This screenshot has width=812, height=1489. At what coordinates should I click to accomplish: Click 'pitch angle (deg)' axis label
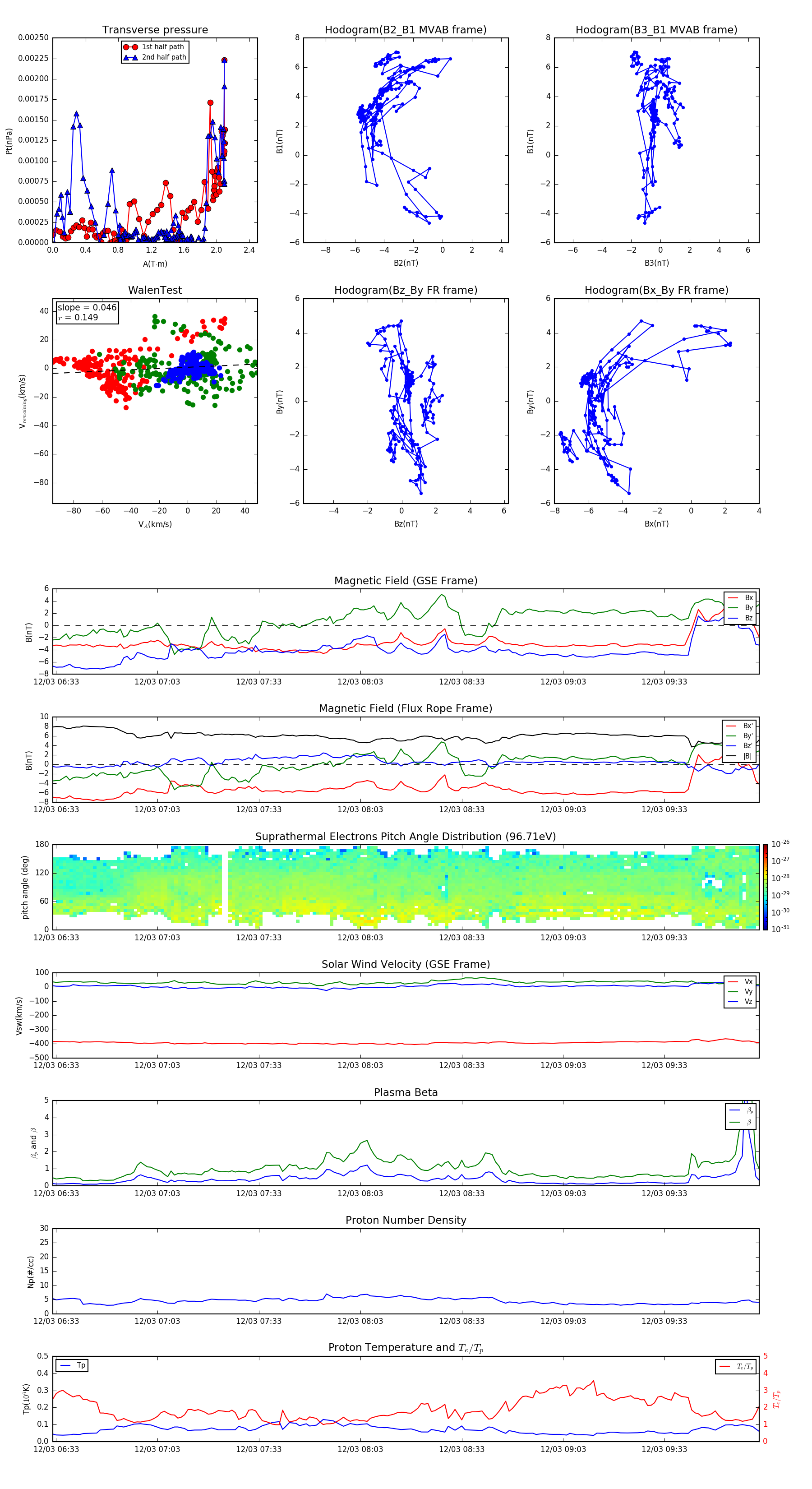pyautogui.click(x=25, y=887)
